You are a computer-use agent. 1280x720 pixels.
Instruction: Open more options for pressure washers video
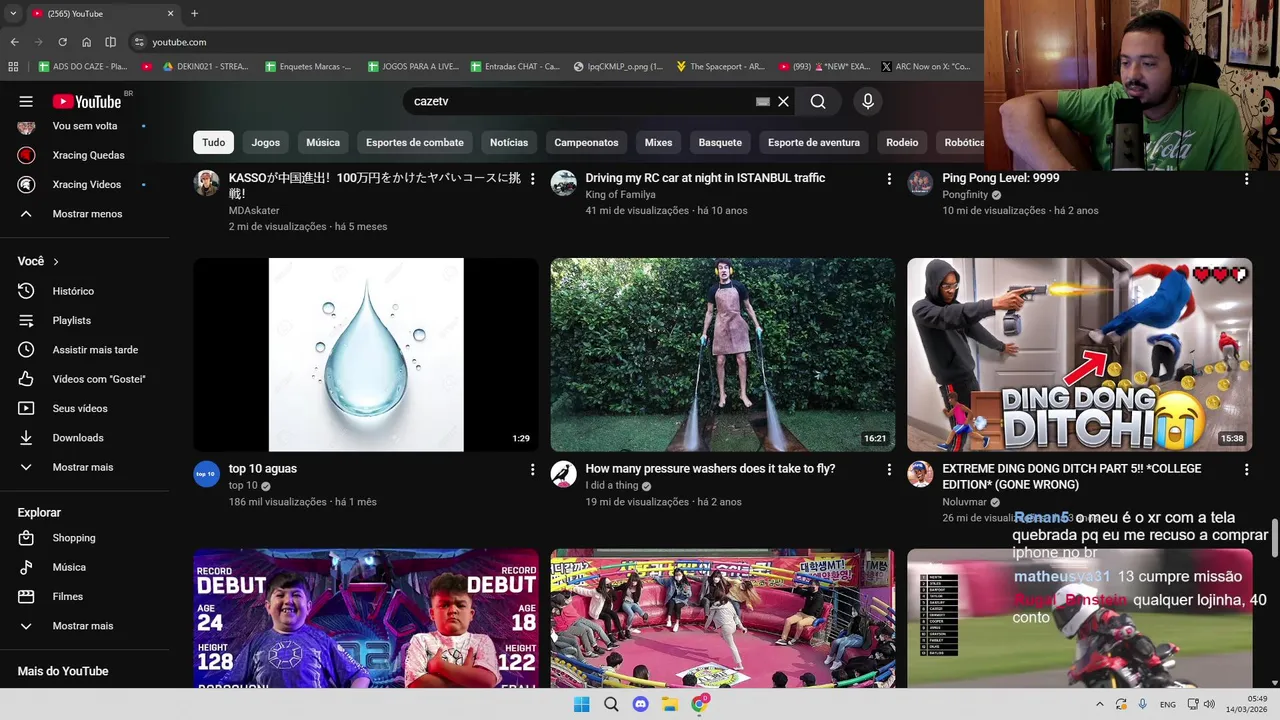889,469
